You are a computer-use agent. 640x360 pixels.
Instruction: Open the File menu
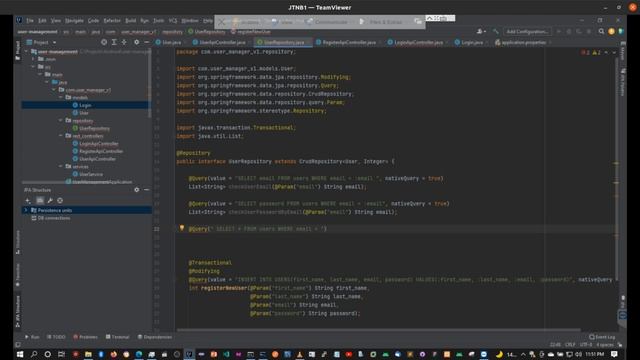(30, 20)
